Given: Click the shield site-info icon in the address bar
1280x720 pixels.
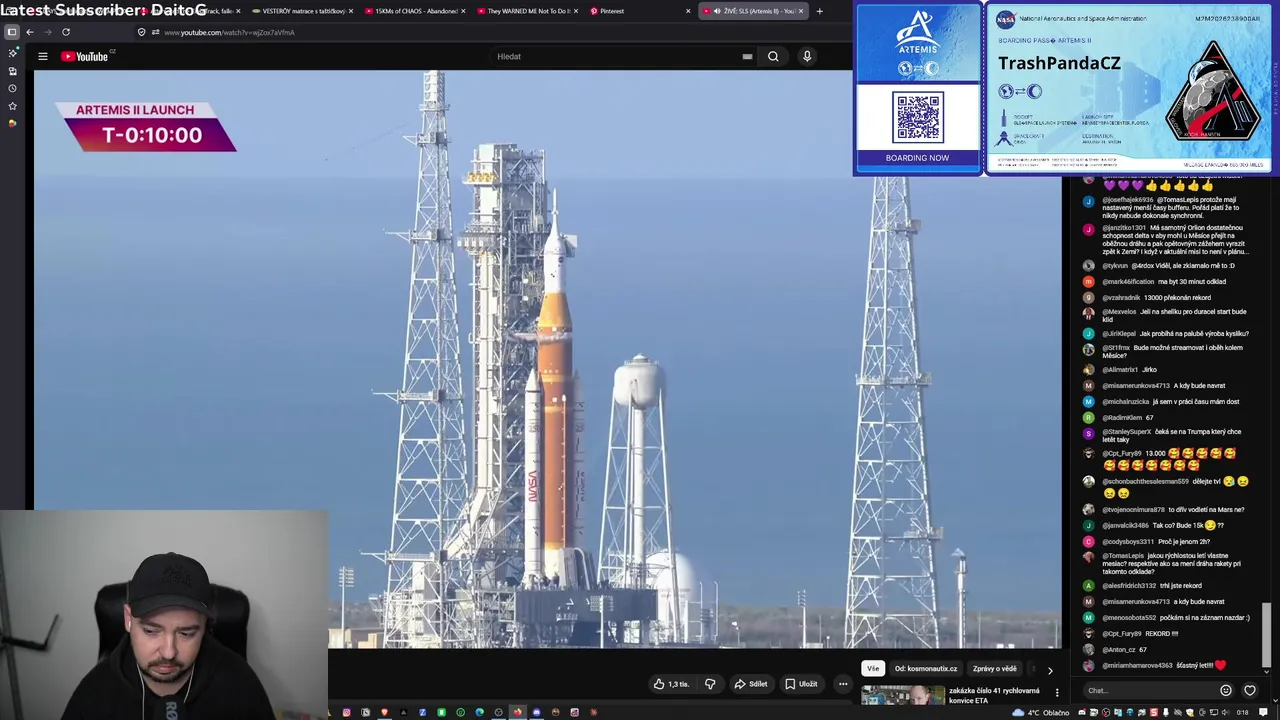Looking at the screenshot, I should [x=142, y=32].
